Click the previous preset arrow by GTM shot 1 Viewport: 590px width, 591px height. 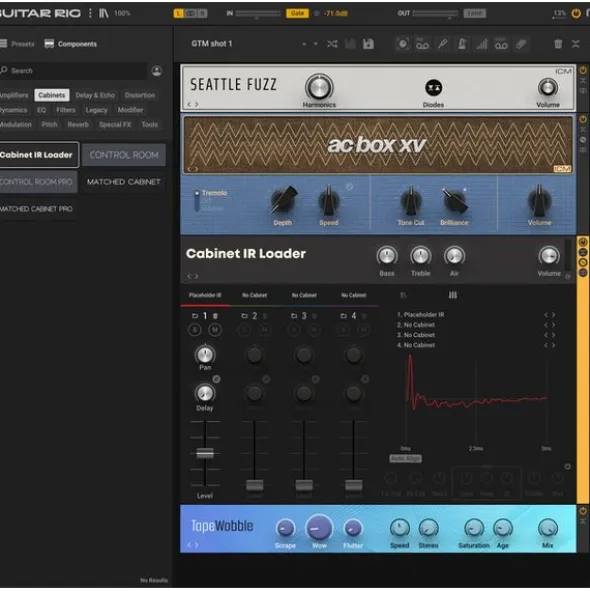pyautogui.click(x=304, y=44)
